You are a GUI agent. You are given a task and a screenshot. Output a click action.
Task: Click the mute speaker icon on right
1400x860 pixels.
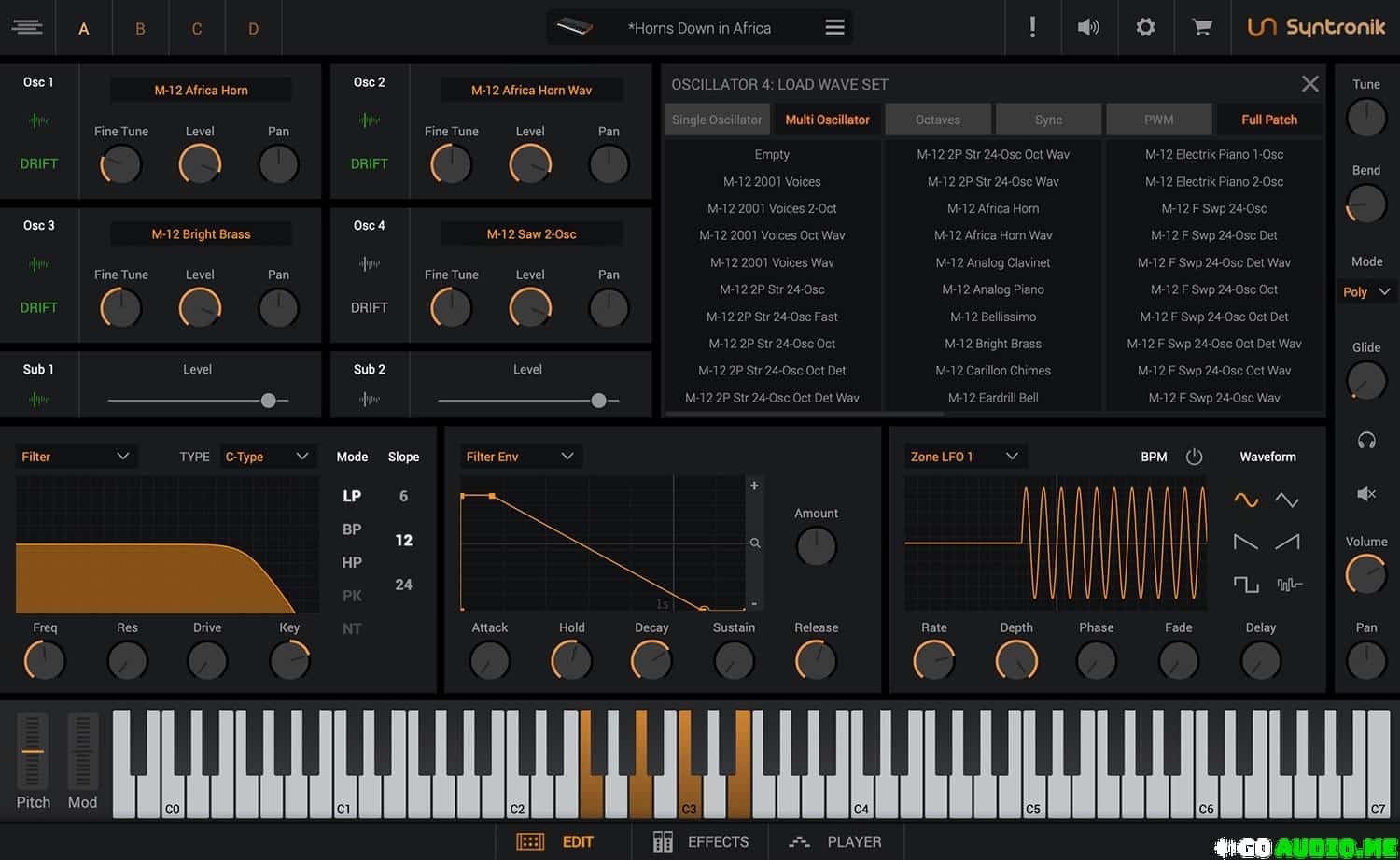pyautogui.click(x=1366, y=494)
